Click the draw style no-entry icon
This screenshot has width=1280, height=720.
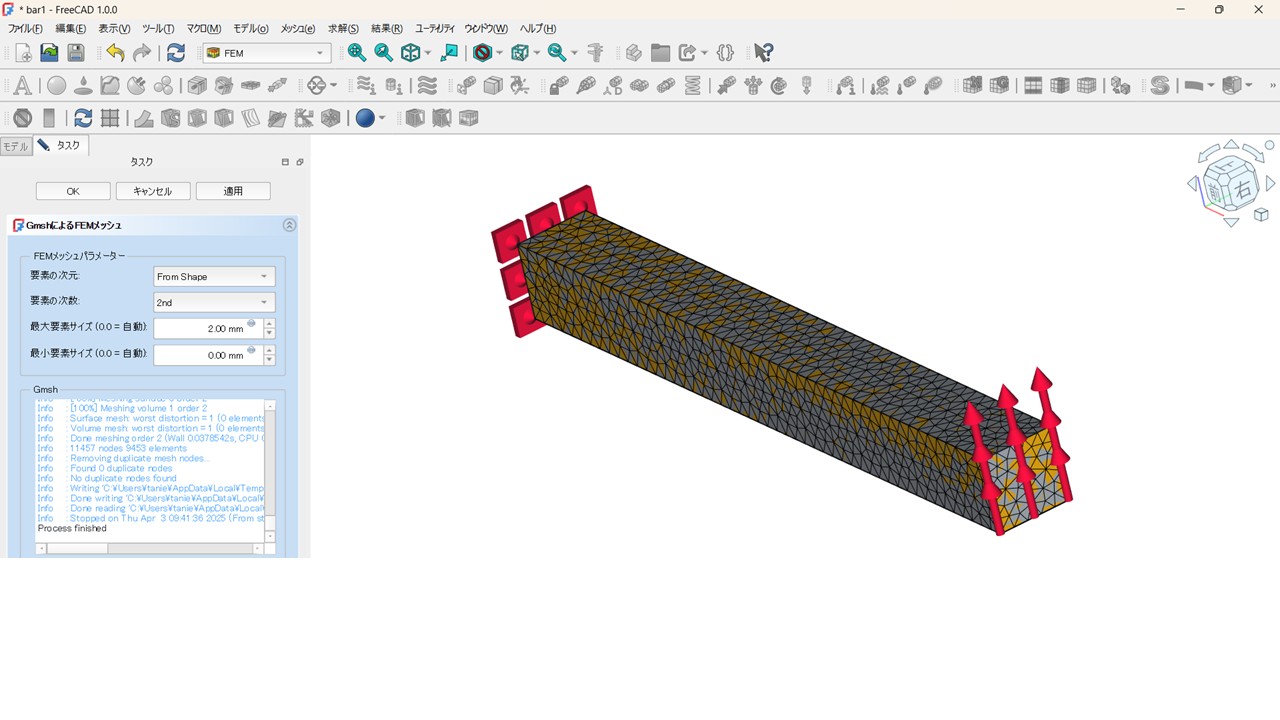[482, 53]
